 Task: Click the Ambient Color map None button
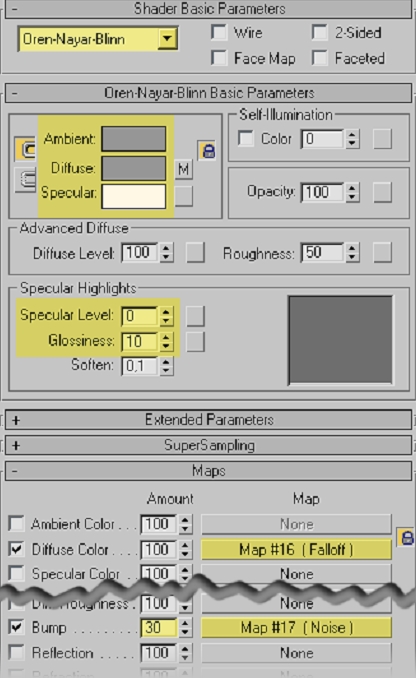tap(297, 524)
